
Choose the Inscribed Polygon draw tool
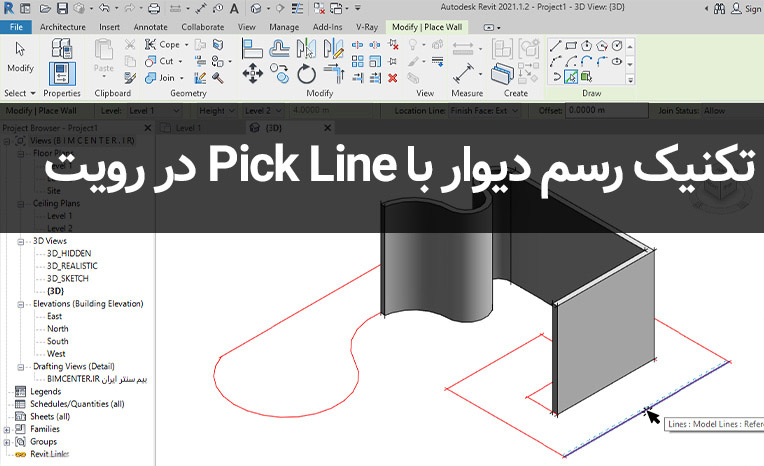point(587,46)
